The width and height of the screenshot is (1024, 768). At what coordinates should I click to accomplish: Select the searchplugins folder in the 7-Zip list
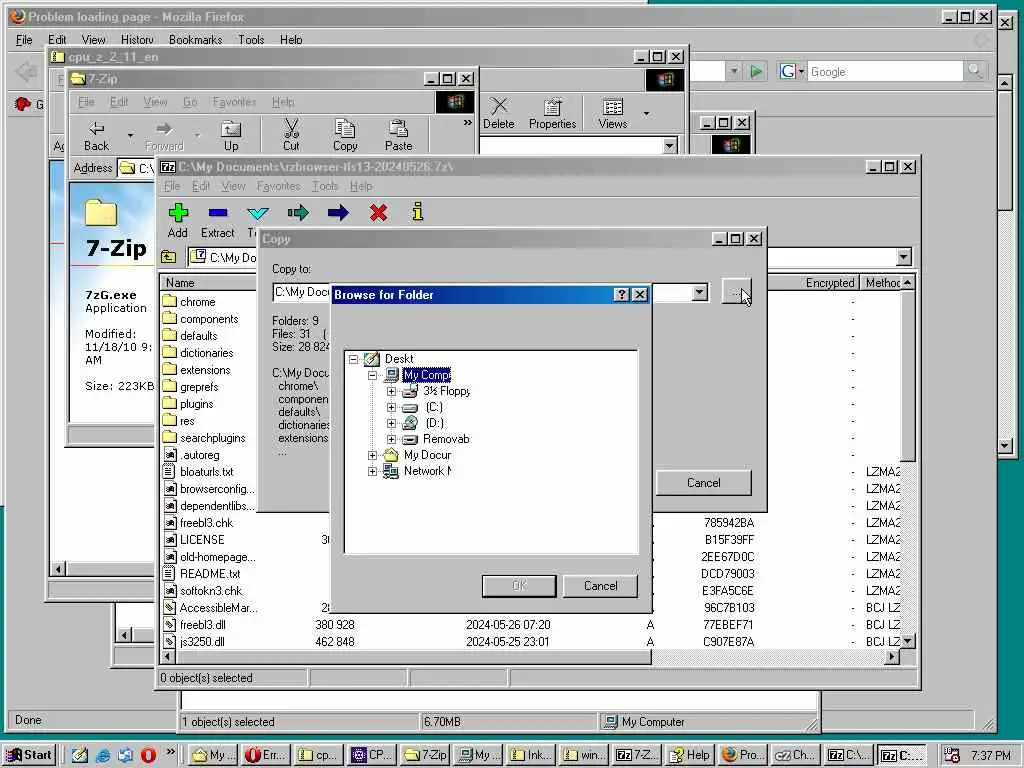click(x=213, y=438)
